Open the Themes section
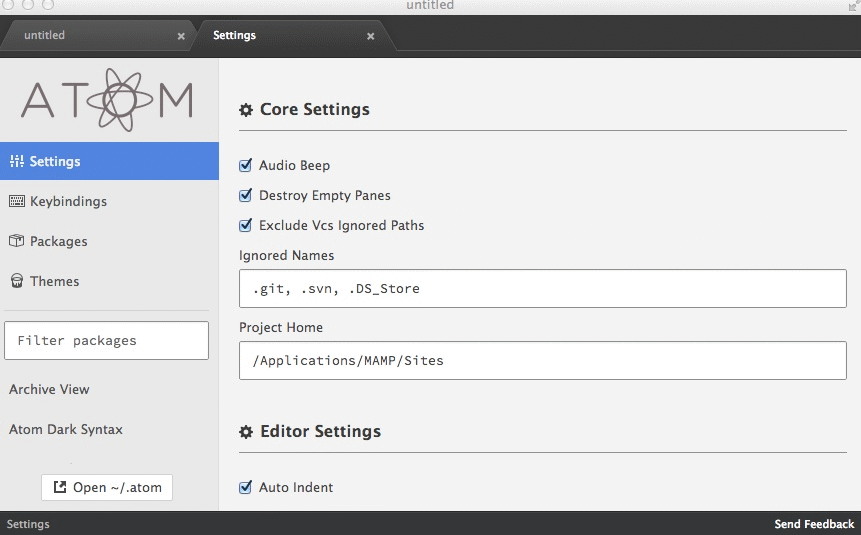The width and height of the screenshot is (861, 535). pyautogui.click(x=54, y=281)
